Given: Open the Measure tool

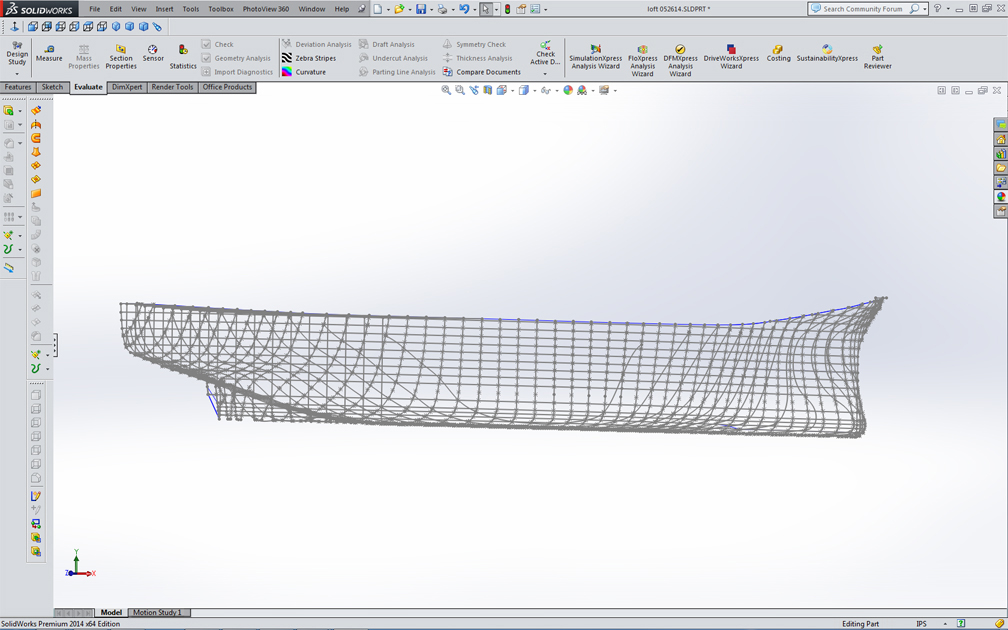Looking at the screenshot, I should click(49, 53).
